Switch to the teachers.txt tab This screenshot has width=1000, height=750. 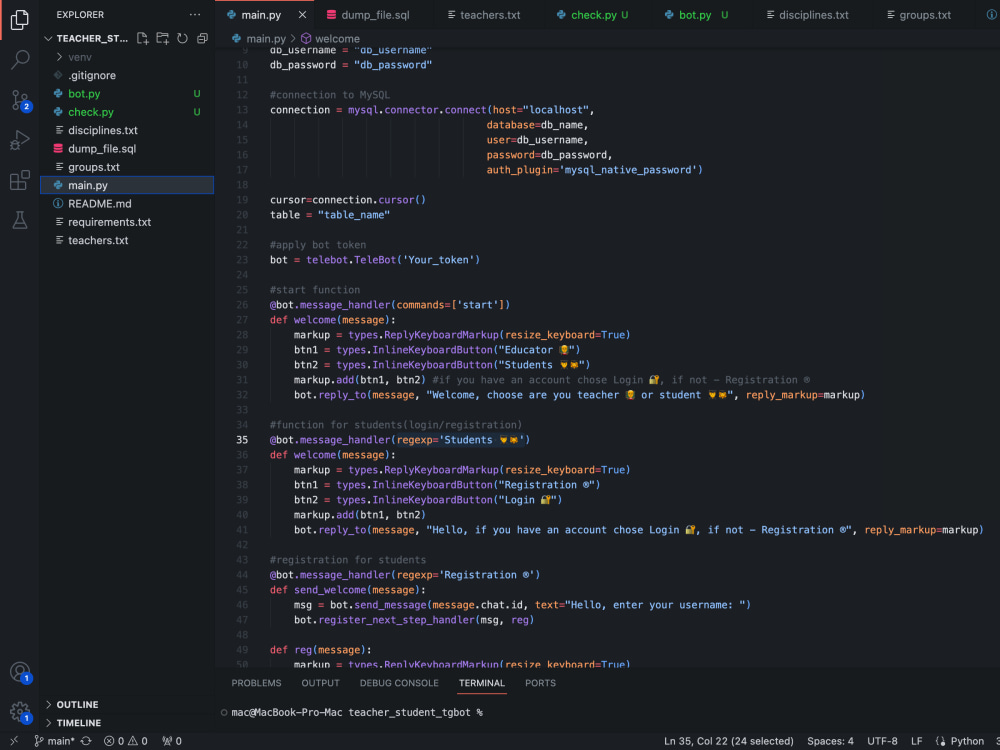(483, 15)
